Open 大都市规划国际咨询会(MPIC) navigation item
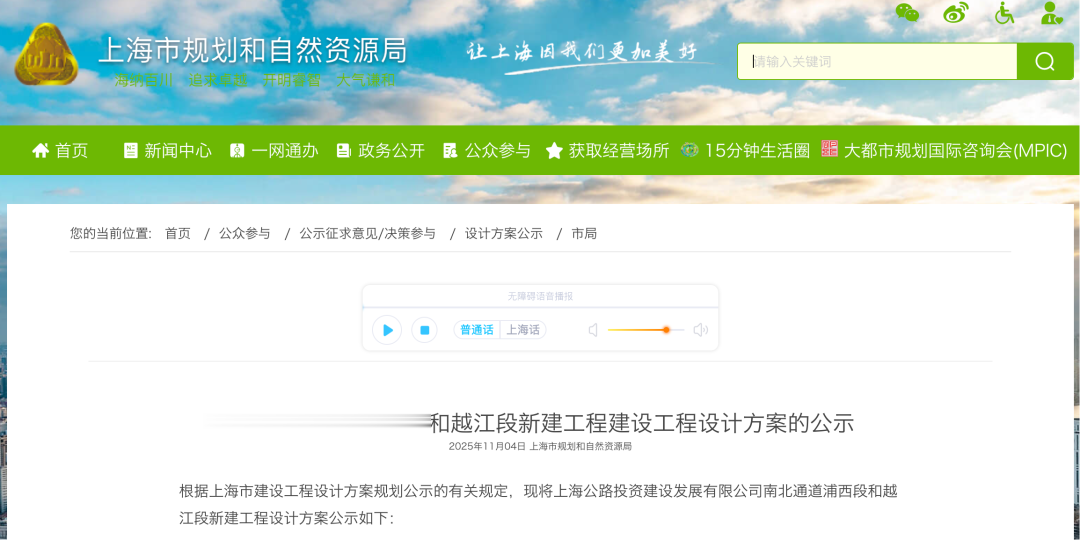Screen dimensions: 1080x540 coord(955,150)
